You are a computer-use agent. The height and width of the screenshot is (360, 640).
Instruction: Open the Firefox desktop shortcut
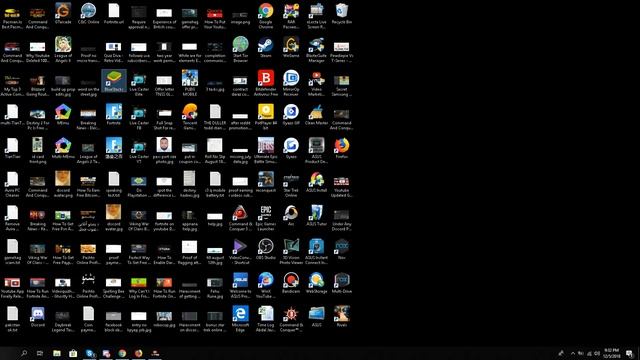tap(342, 148)
